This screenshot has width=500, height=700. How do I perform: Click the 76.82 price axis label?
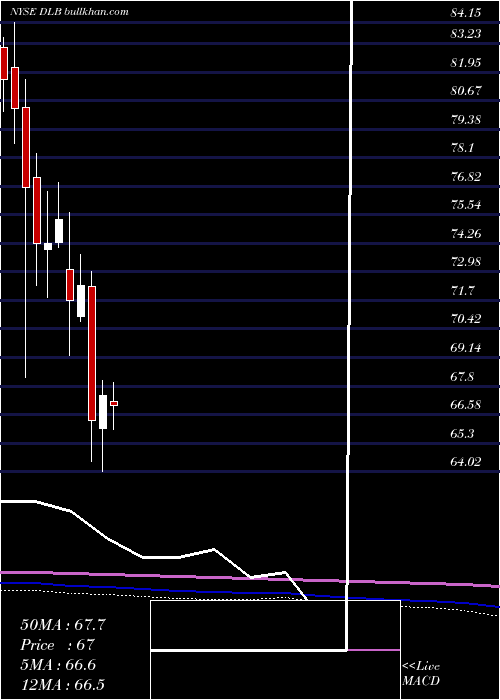[466, 176]
